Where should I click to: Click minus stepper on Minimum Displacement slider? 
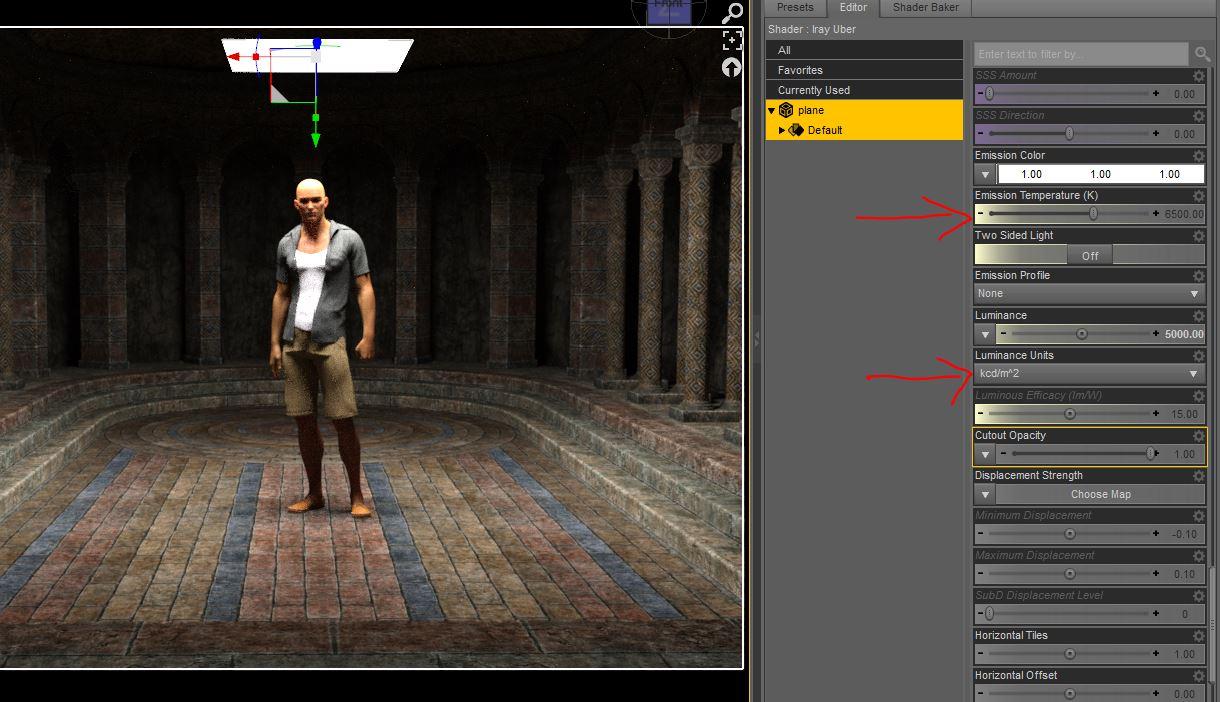coord(981,534)
